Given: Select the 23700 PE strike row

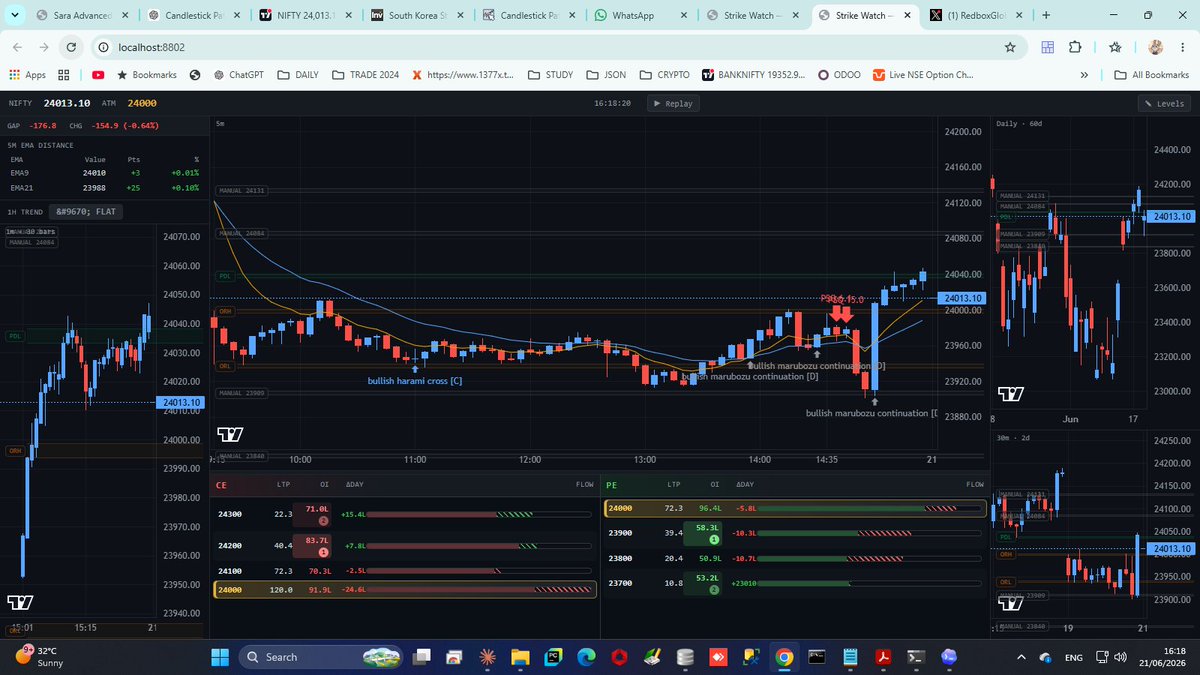Looking at the screenshot, I should pos(796,582).
